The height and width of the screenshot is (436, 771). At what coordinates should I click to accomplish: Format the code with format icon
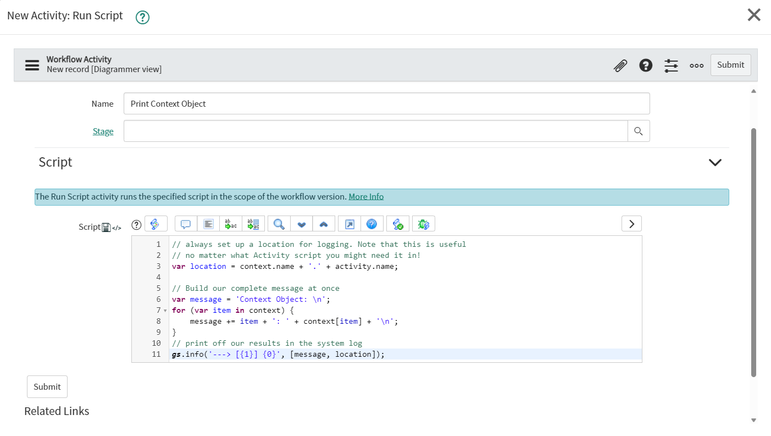pyautogui.click(x=208, y=224)
